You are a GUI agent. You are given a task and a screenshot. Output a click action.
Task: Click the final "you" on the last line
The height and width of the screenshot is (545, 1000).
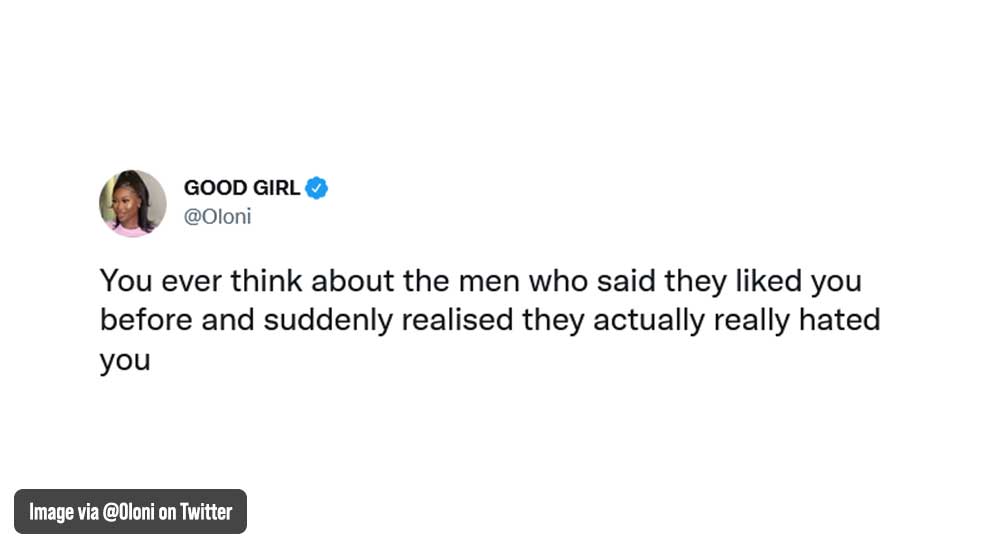(x=124, y=361)
